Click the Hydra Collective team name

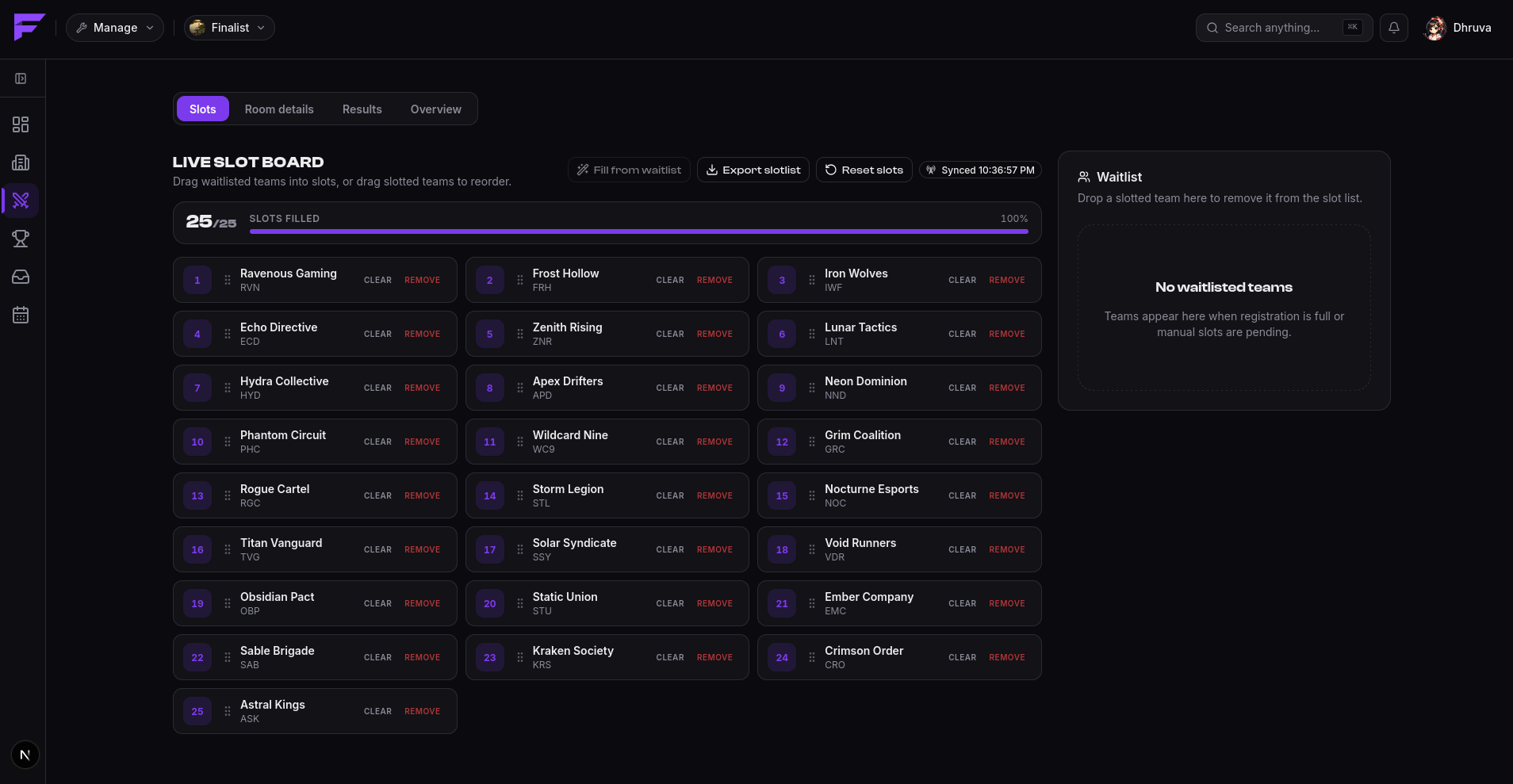pos(285,381)
